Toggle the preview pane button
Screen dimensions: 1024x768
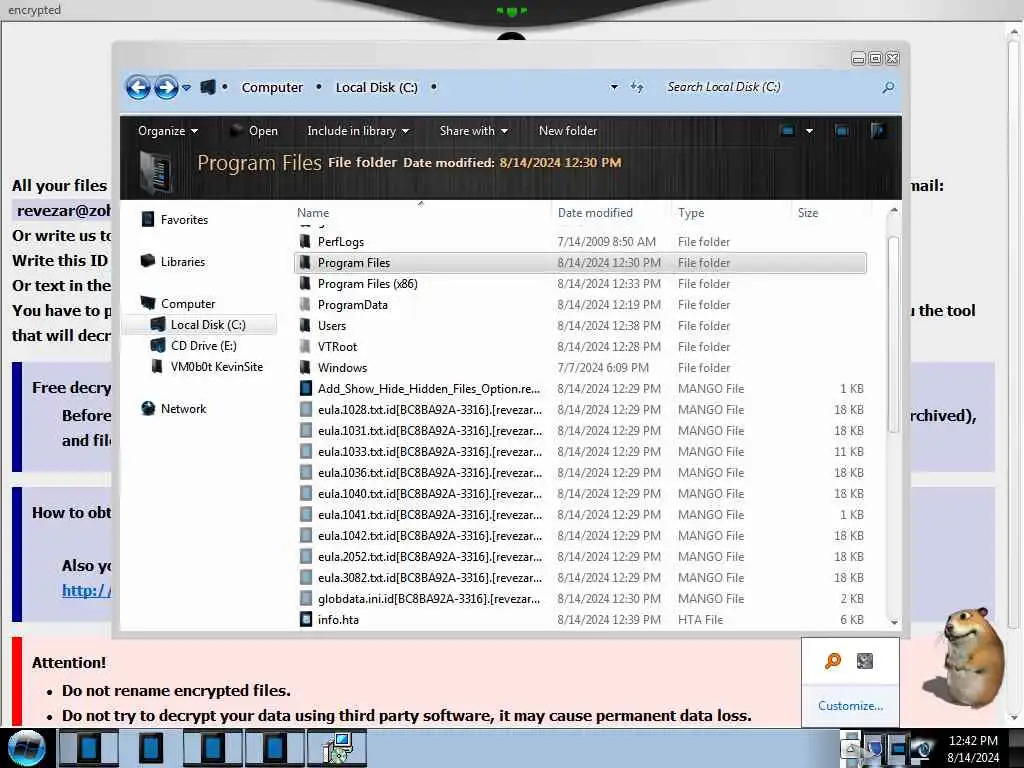coord(842,131)
